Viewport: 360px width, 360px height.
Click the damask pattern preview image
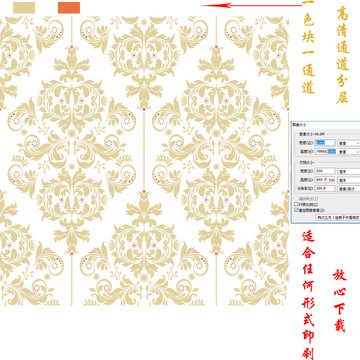144,161
